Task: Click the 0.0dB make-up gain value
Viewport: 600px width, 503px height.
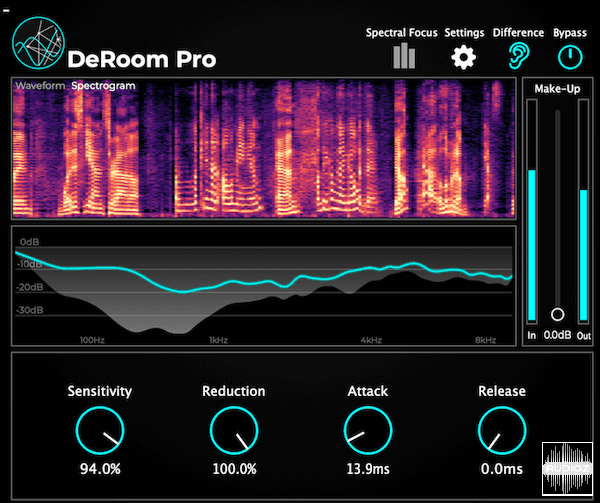Action: pyautogui.click(x=557, y=335)
